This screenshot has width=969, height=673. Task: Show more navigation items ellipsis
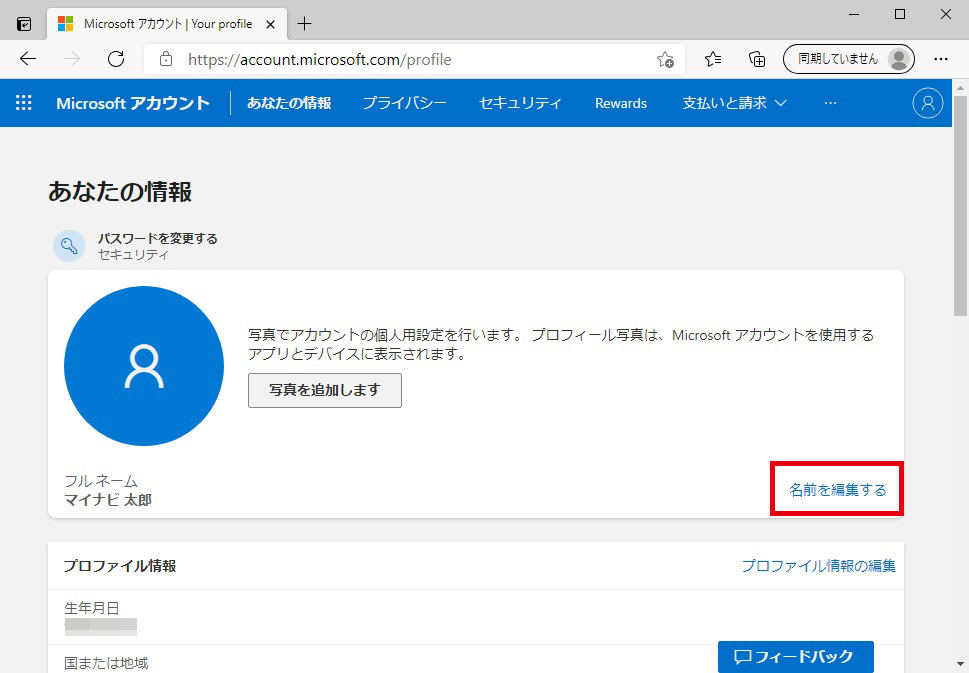(830, 103)
